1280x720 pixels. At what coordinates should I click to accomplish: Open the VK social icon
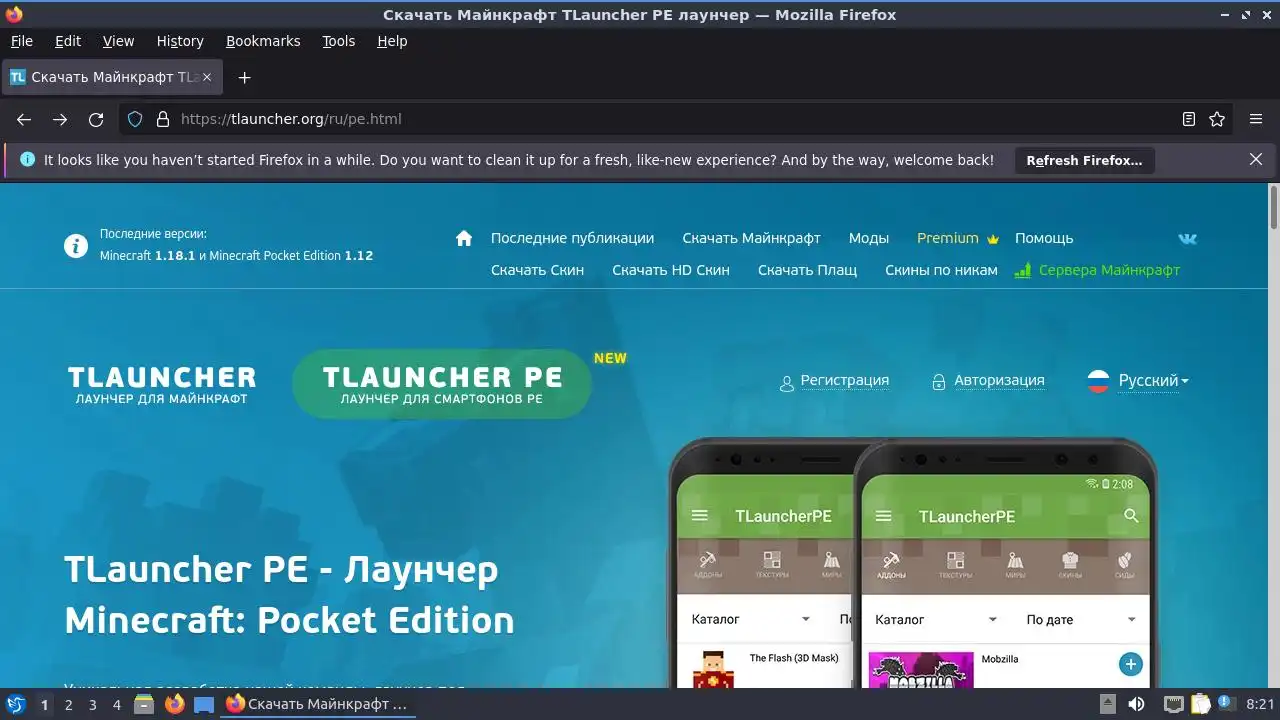[1187, 238]
